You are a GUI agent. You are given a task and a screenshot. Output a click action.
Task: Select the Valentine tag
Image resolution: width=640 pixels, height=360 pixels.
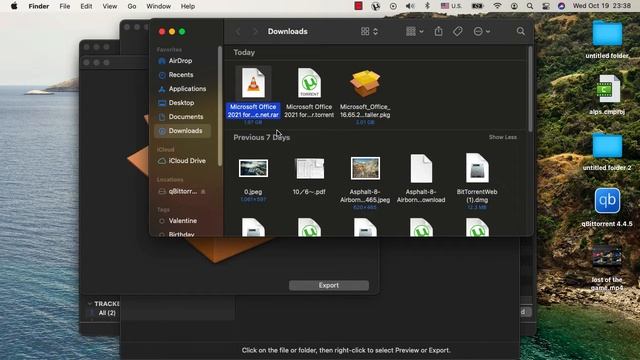coord(182,221)
